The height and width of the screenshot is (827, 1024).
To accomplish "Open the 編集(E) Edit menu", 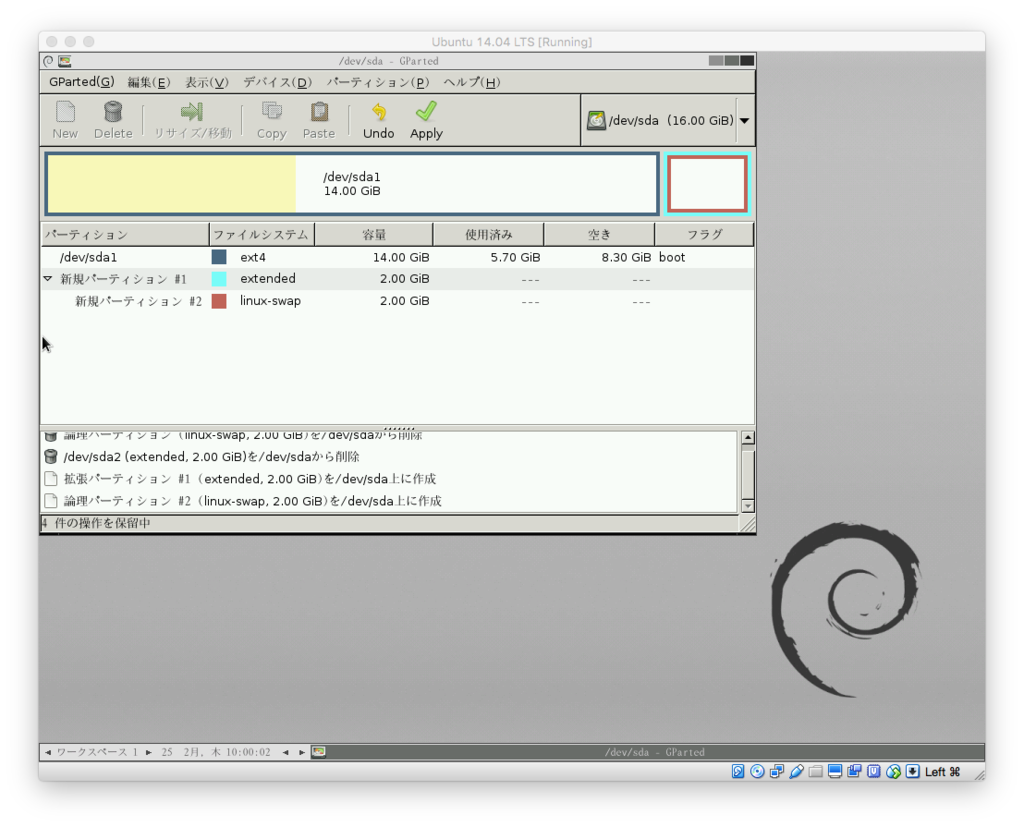I will point(149,82).
